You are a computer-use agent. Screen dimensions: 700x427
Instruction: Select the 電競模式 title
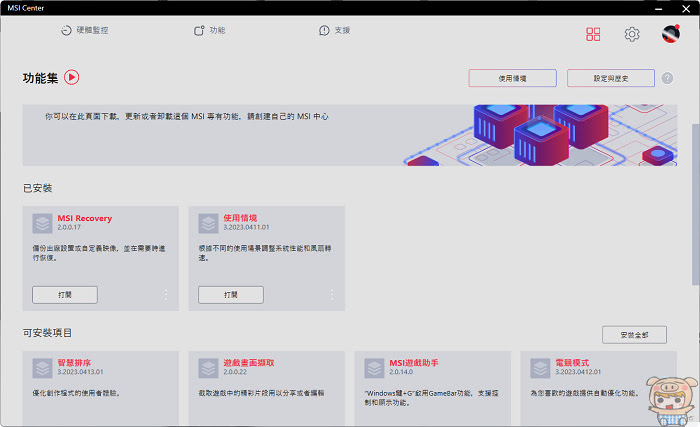tap(572, 363)
